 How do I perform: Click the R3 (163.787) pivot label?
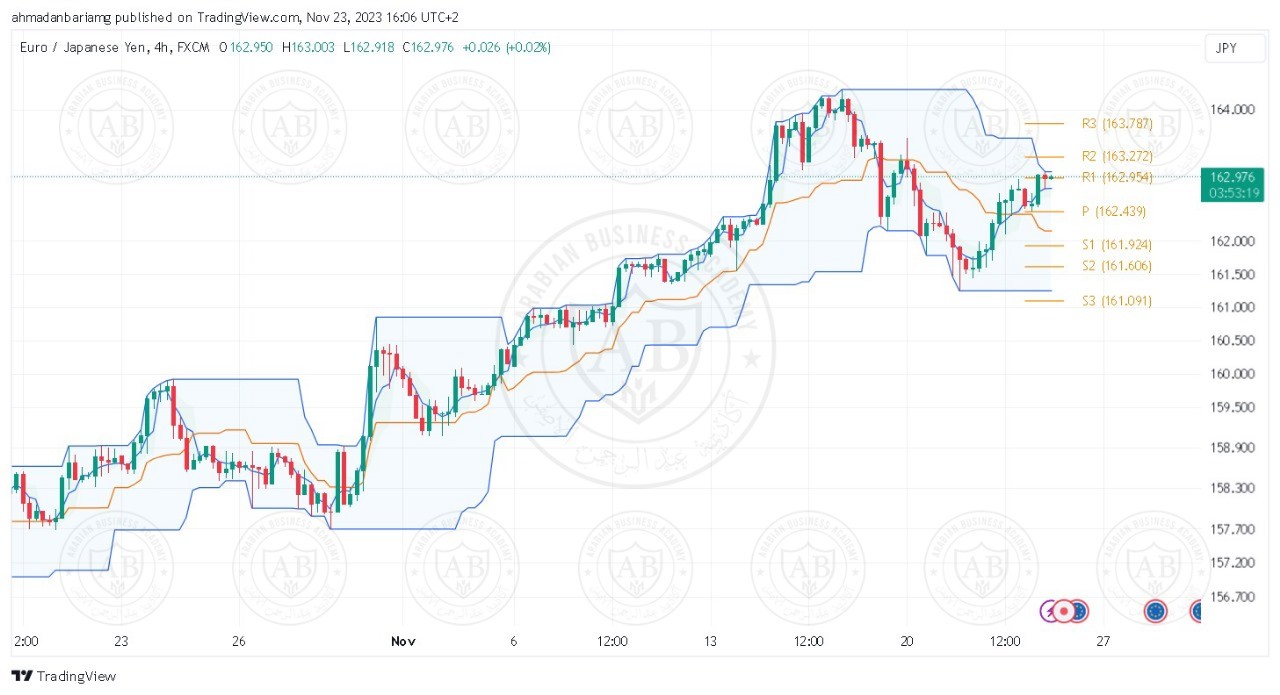point(1117,124)
